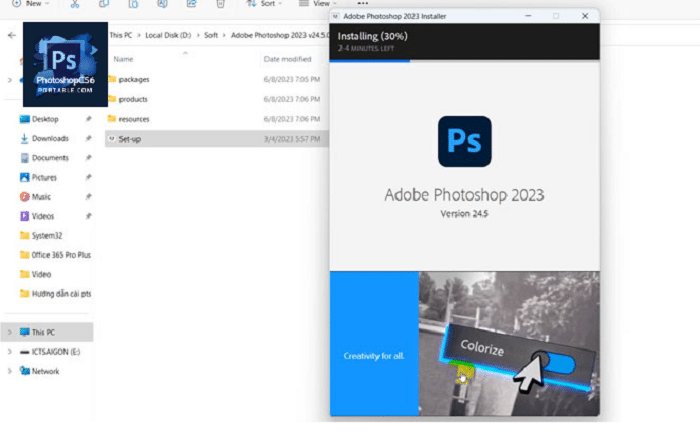The height and width of the screenshot is (435, 700).
Task: Open Desktop in the sidebar
Action: click(x=45, y=119)
